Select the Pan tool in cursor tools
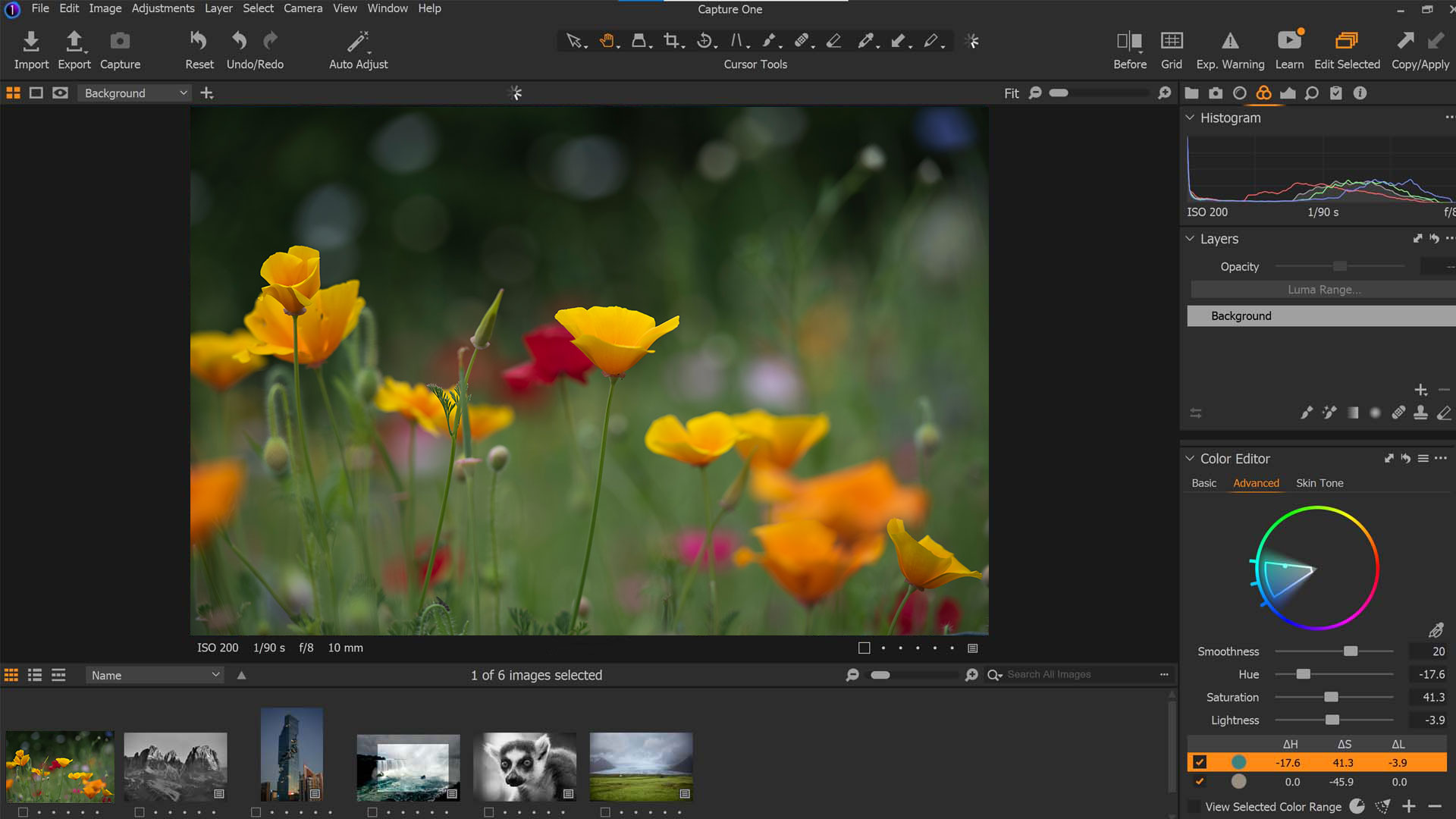Image resolution: width=1456 pixels, height=819 pixels. (x=609, y=40)
